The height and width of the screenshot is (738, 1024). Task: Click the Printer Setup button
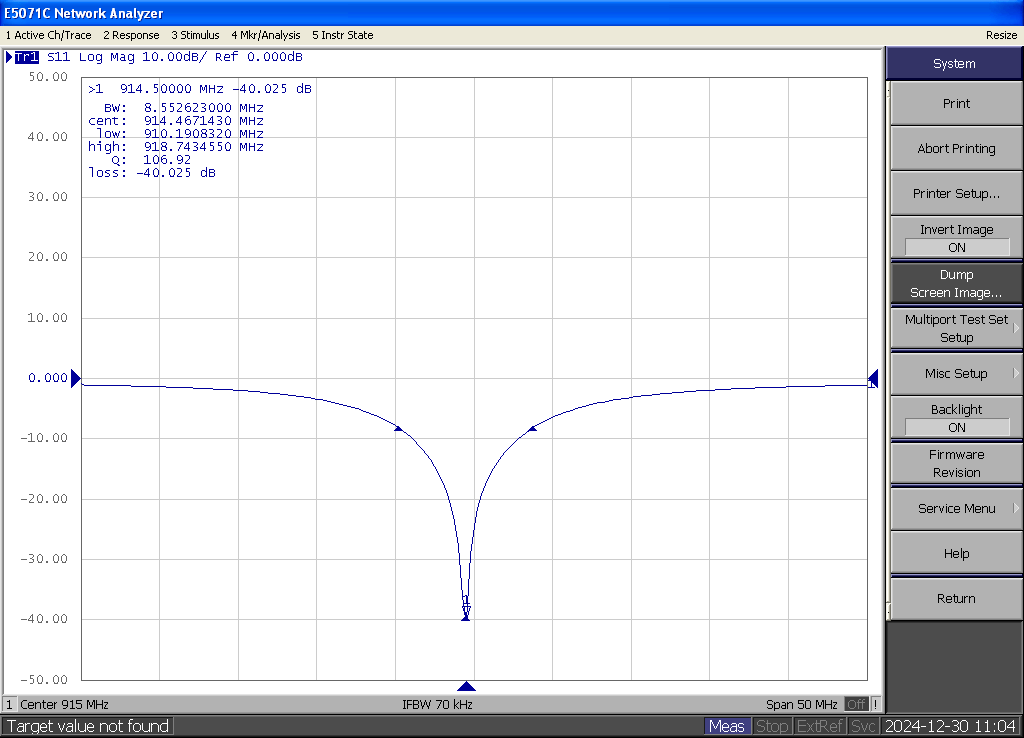(956, 193)
